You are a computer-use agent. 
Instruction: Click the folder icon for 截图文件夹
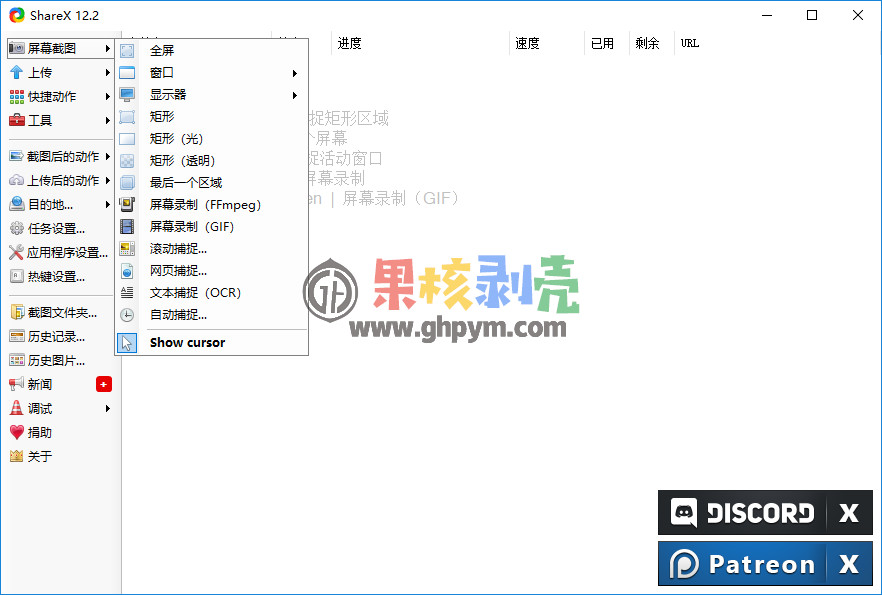click(17, 312)
